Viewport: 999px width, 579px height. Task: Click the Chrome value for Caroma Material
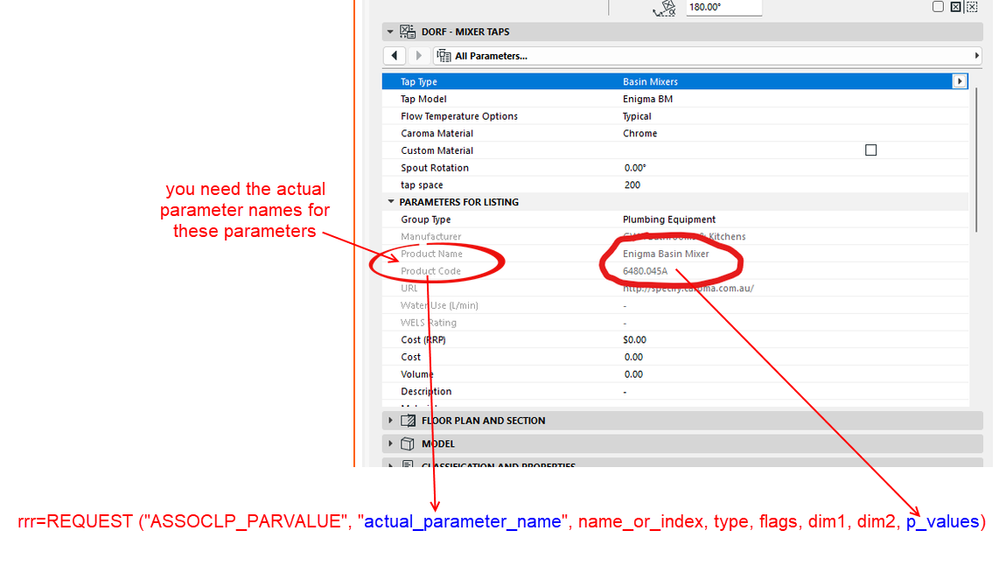[x=640, y=133]
